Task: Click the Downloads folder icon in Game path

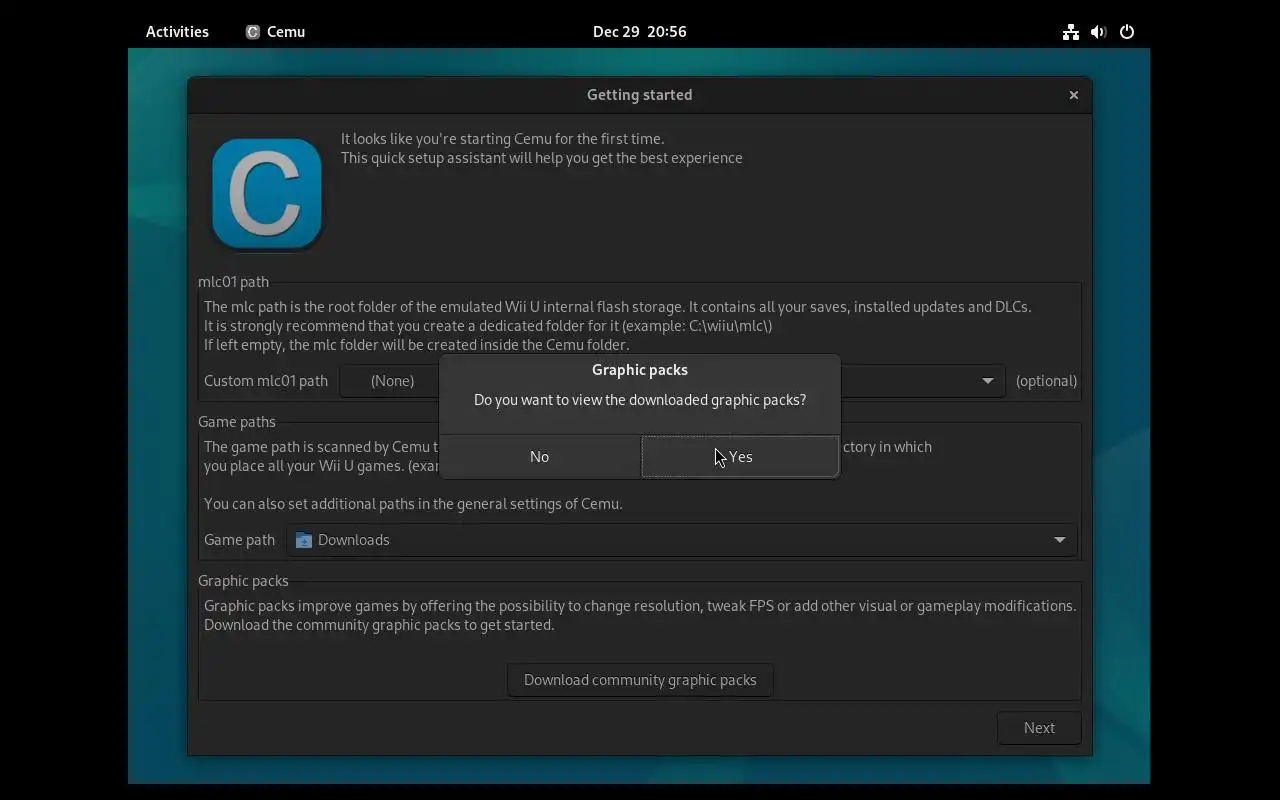Action: (304, 540)
